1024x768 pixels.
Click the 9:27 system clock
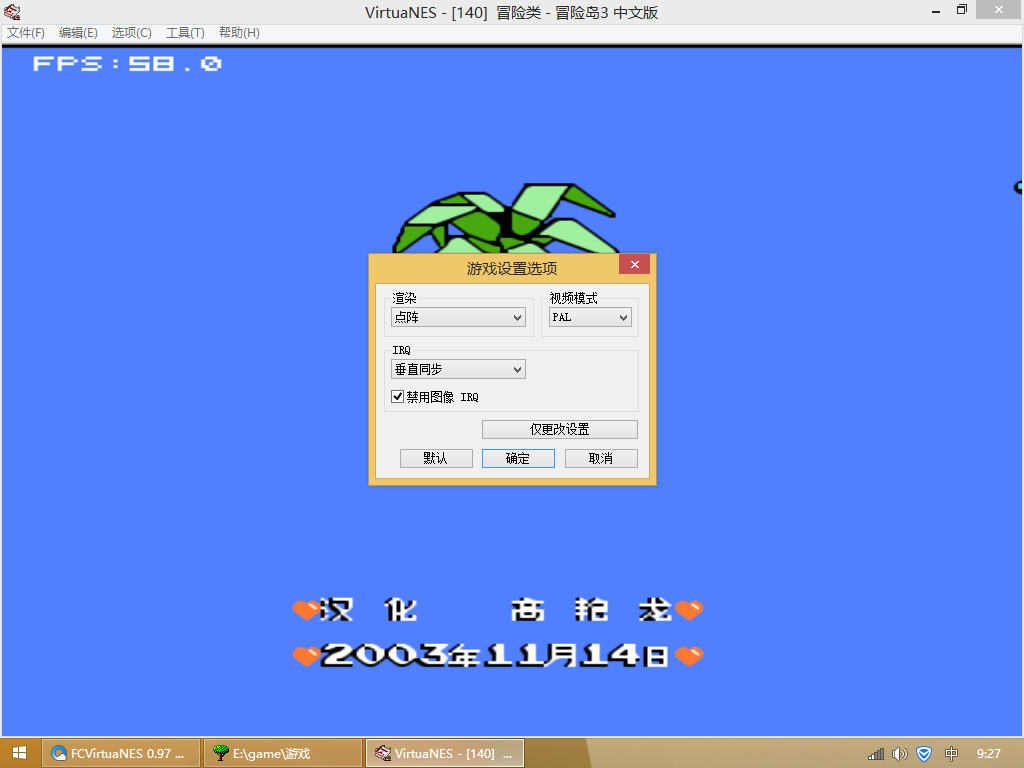coord(989,754)
